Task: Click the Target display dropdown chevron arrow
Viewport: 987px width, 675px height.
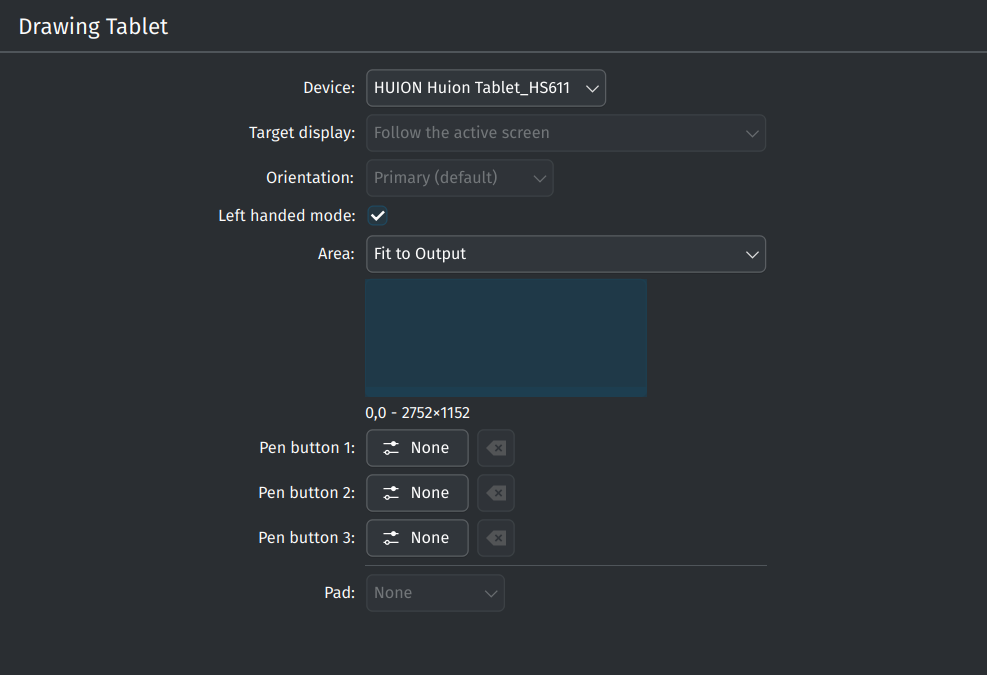Action: click(x=752, y=133)
